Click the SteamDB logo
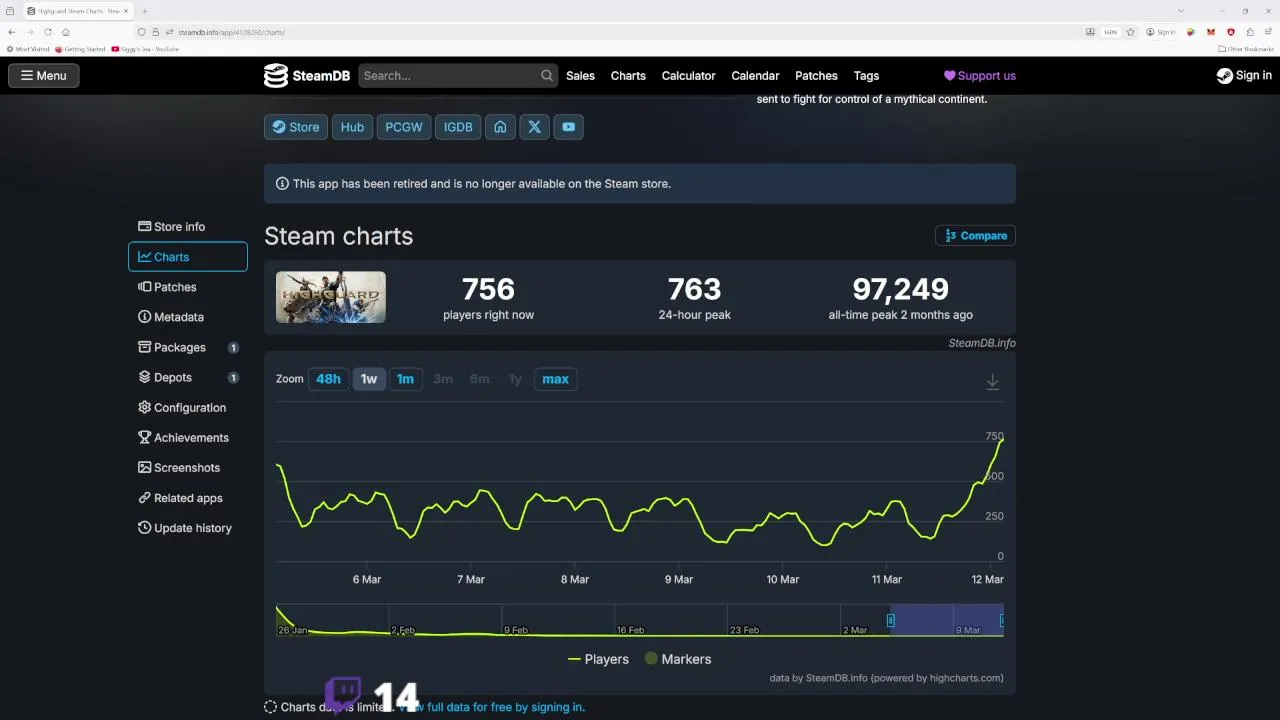 pos(305,75)
